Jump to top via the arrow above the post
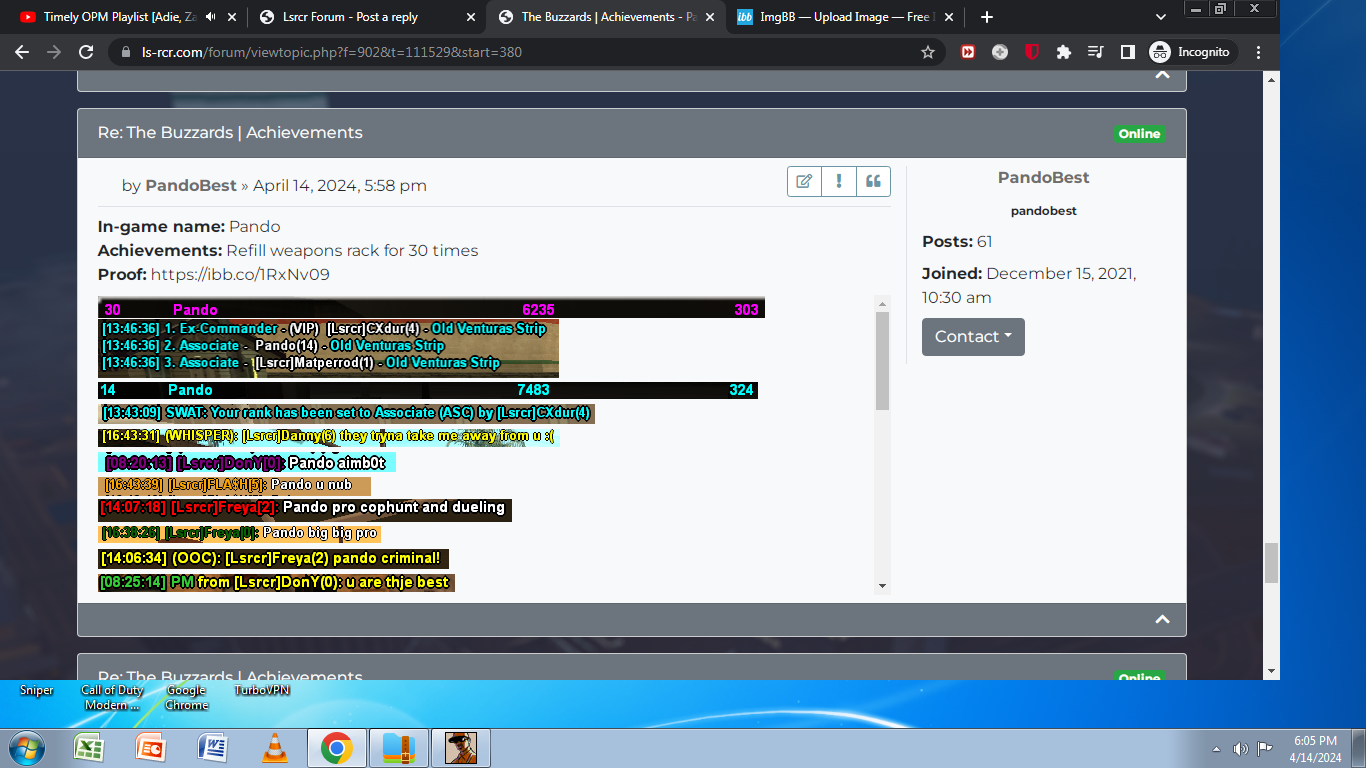Screen dimensions: 1366x768 [1162, 75]
